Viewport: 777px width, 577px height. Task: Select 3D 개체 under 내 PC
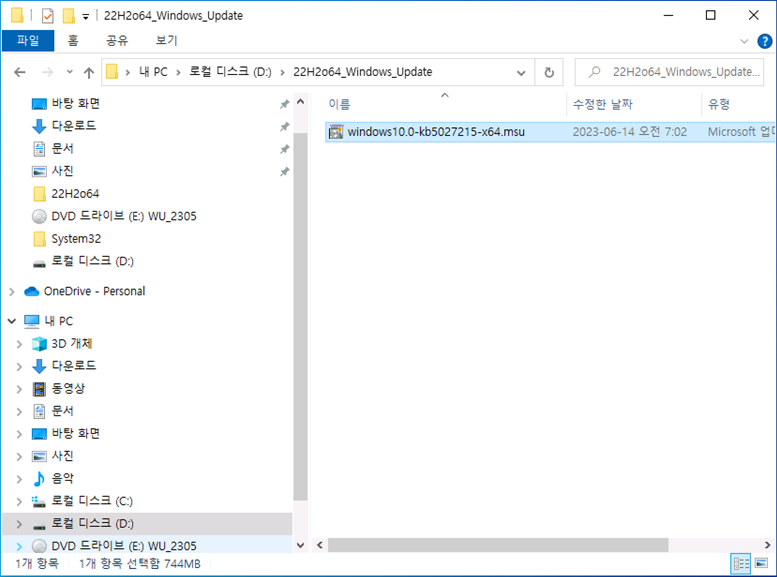71,344
